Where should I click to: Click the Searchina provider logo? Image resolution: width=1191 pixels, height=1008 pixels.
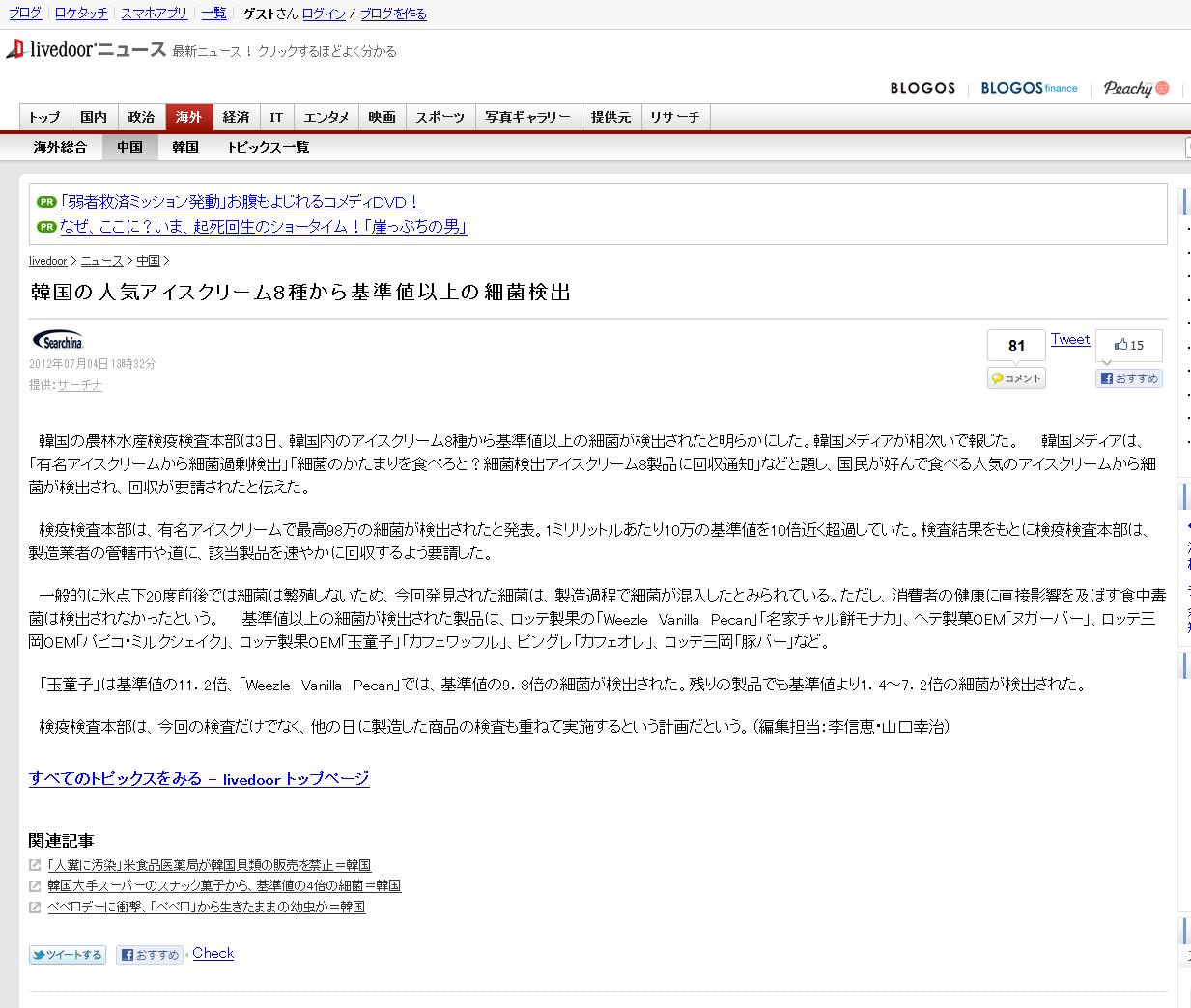click(x=58, y=340)
